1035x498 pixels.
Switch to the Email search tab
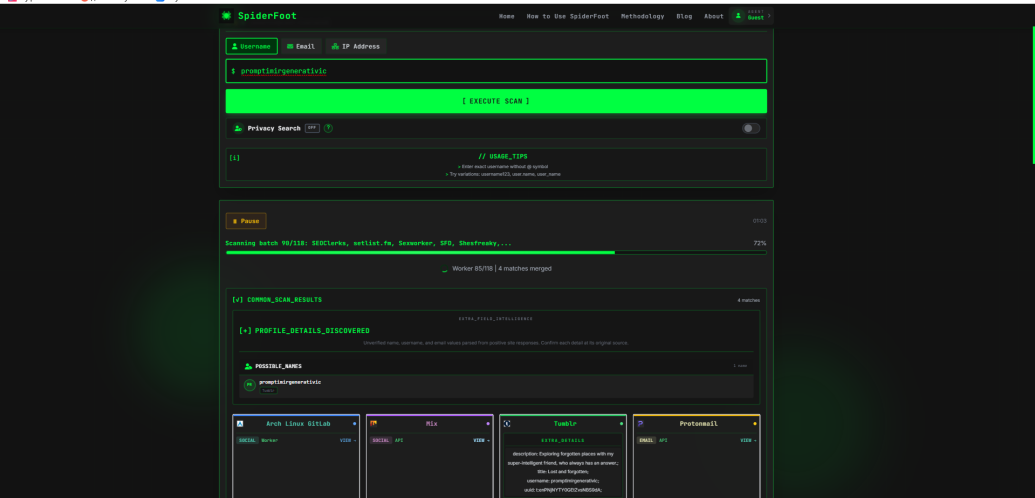tap(301, 46)
